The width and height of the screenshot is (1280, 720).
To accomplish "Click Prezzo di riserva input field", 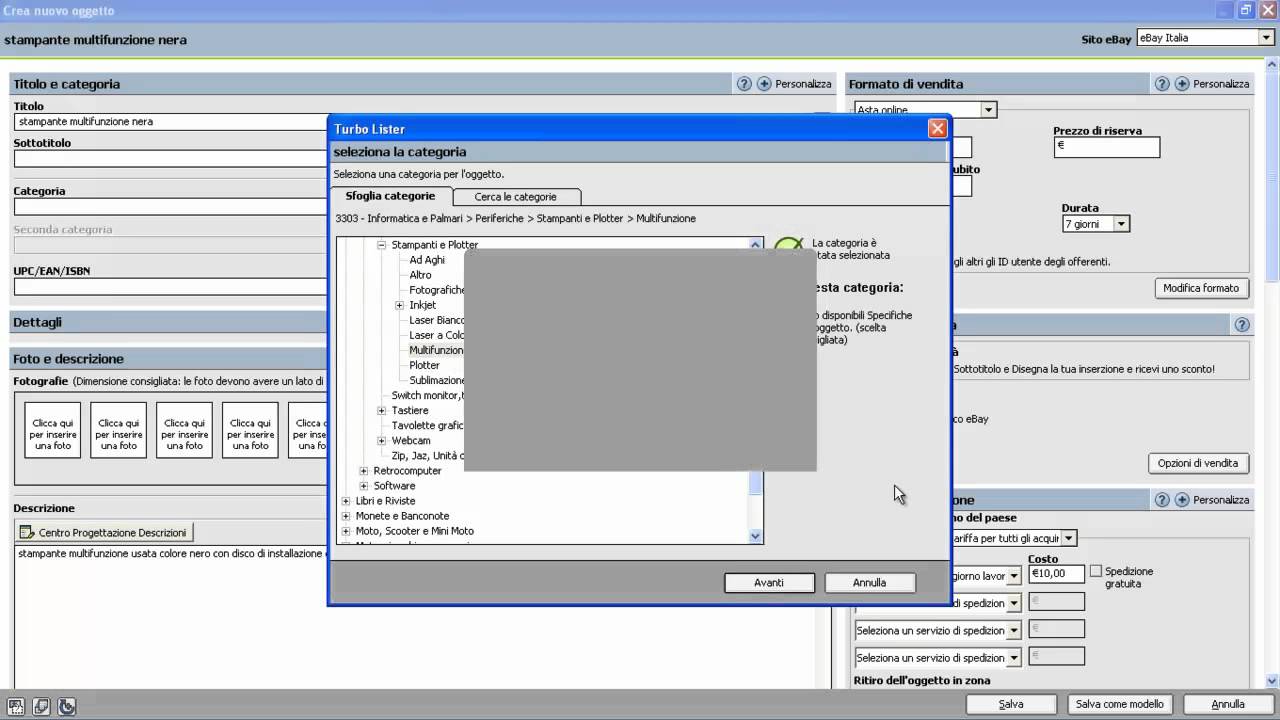I will 1107,147.
